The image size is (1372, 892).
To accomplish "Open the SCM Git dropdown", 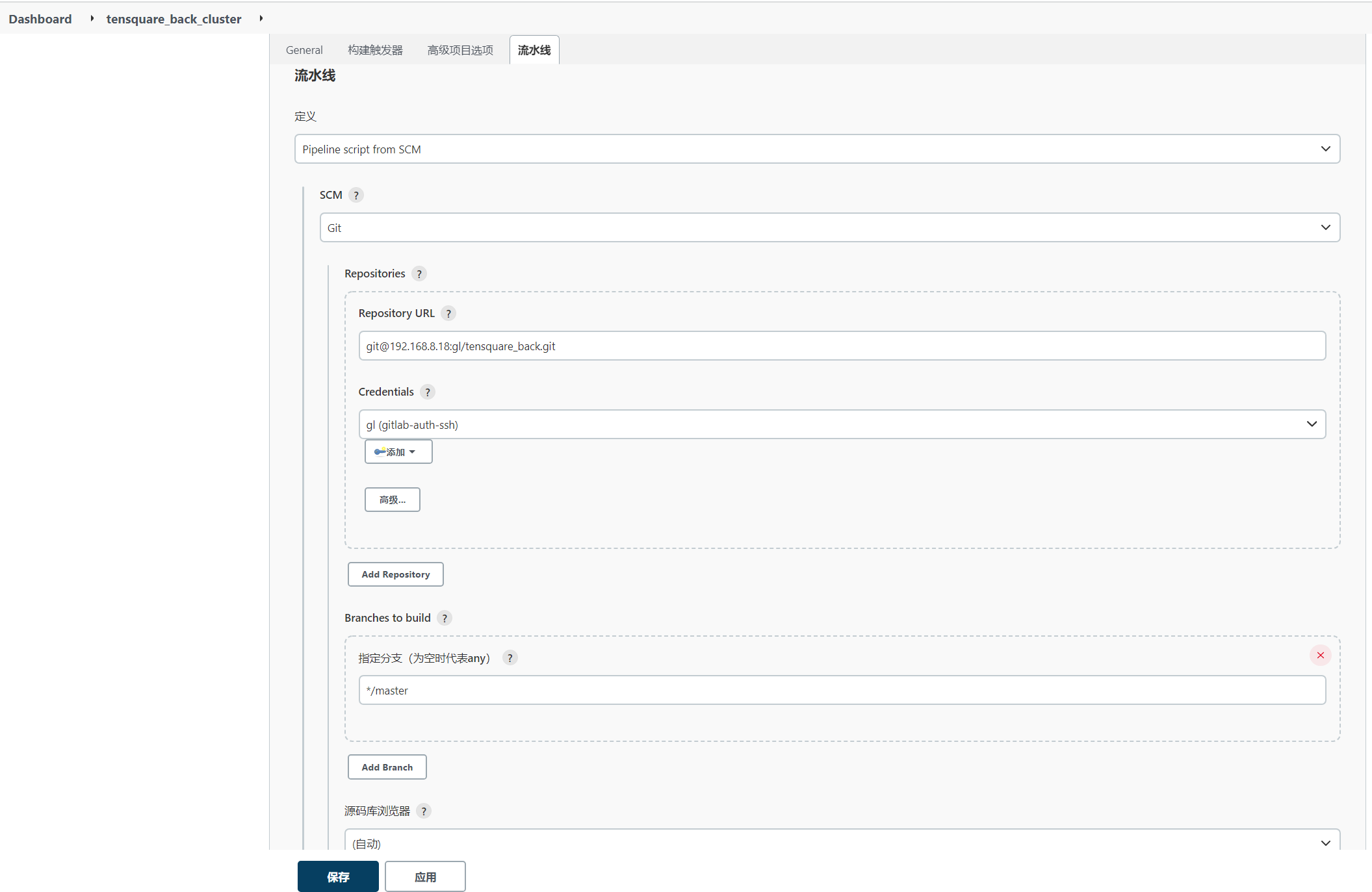I will [829, 227].
